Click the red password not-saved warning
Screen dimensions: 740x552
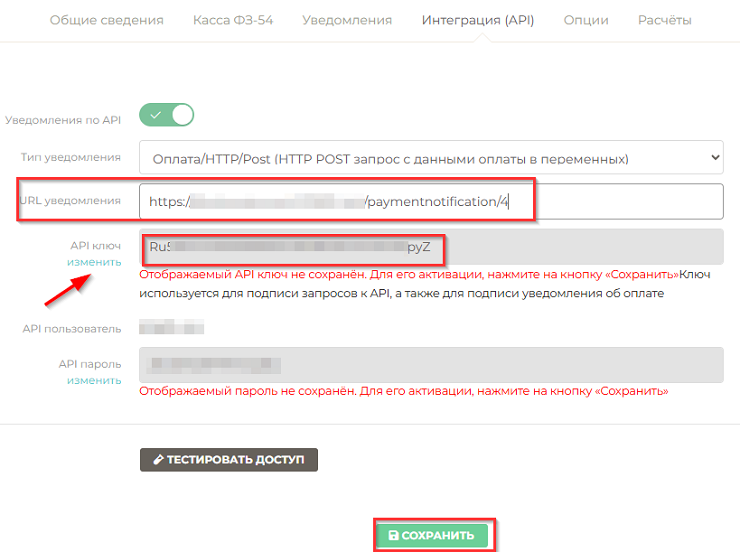pos(404,391)
